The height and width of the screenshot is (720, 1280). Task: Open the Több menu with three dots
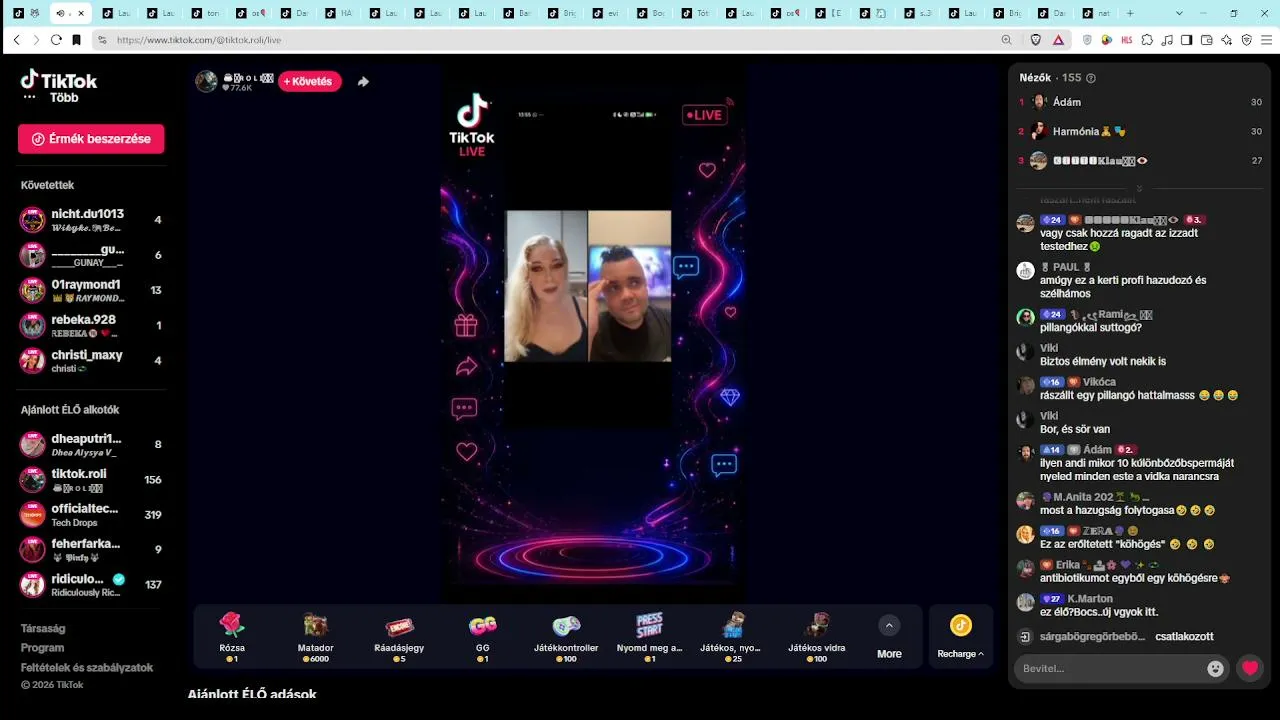pyautogui.click(x=50, y=98)
